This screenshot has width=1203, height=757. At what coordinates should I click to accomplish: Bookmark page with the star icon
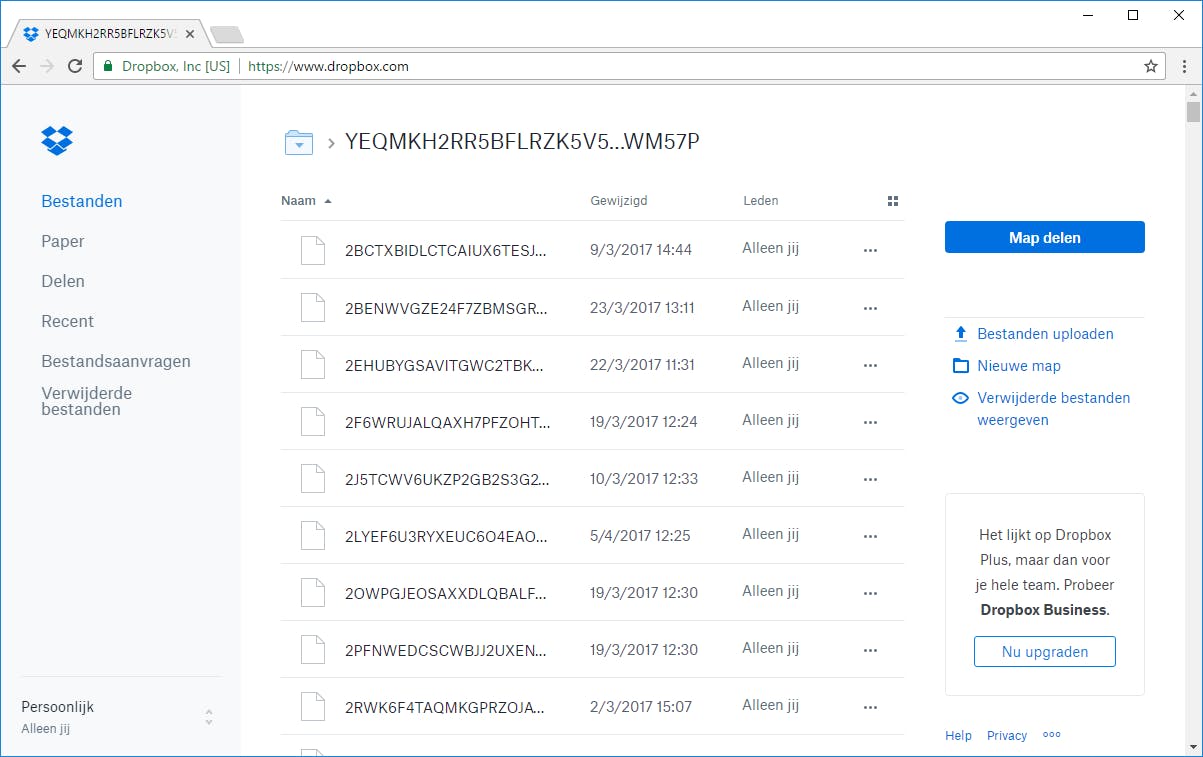click(1151, 66)
